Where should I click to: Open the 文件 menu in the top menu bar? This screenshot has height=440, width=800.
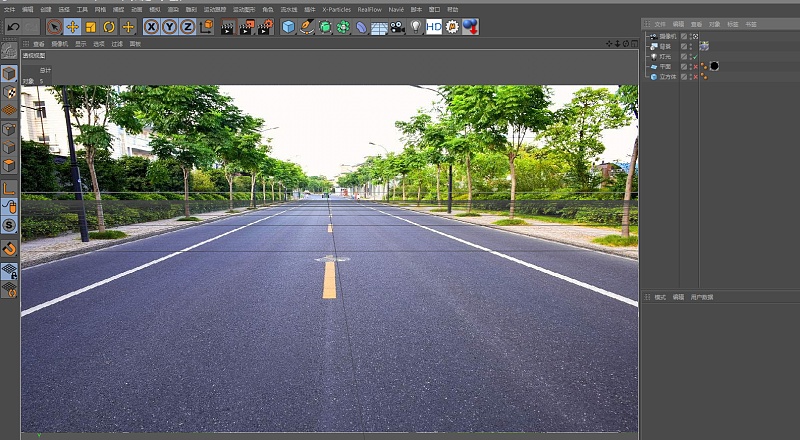pos(9,9)
